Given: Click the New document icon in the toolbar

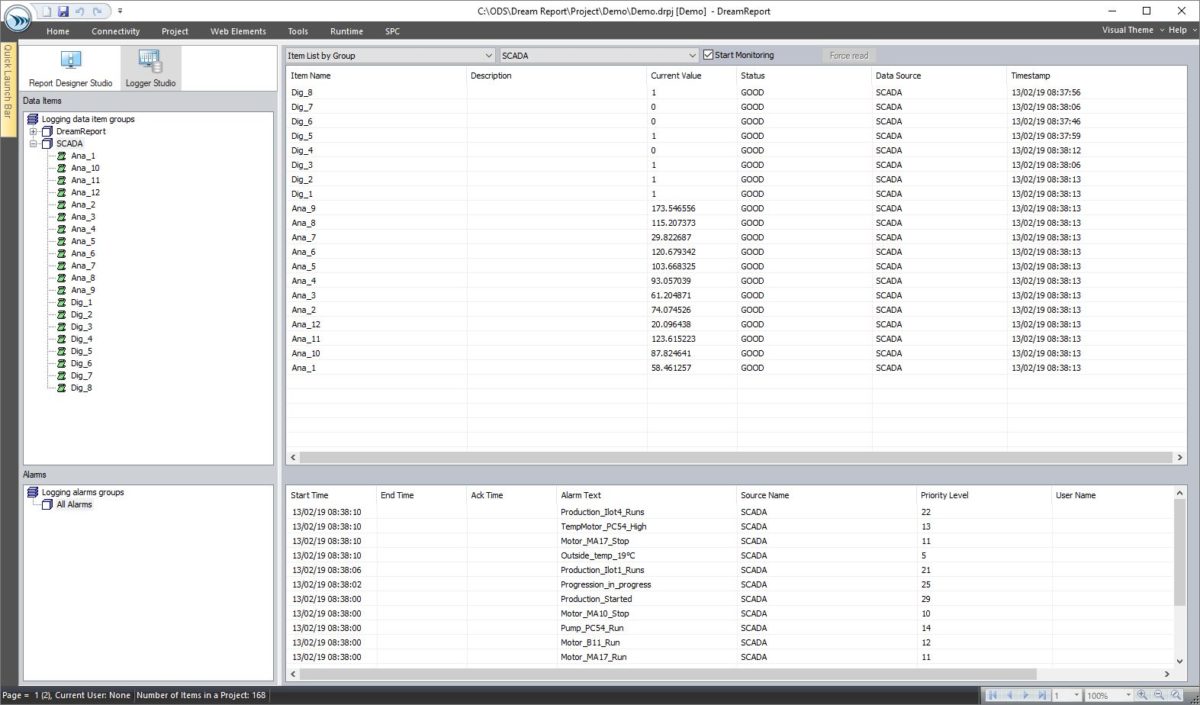Looking at the screenshot, I should click(x=48, y=10).
